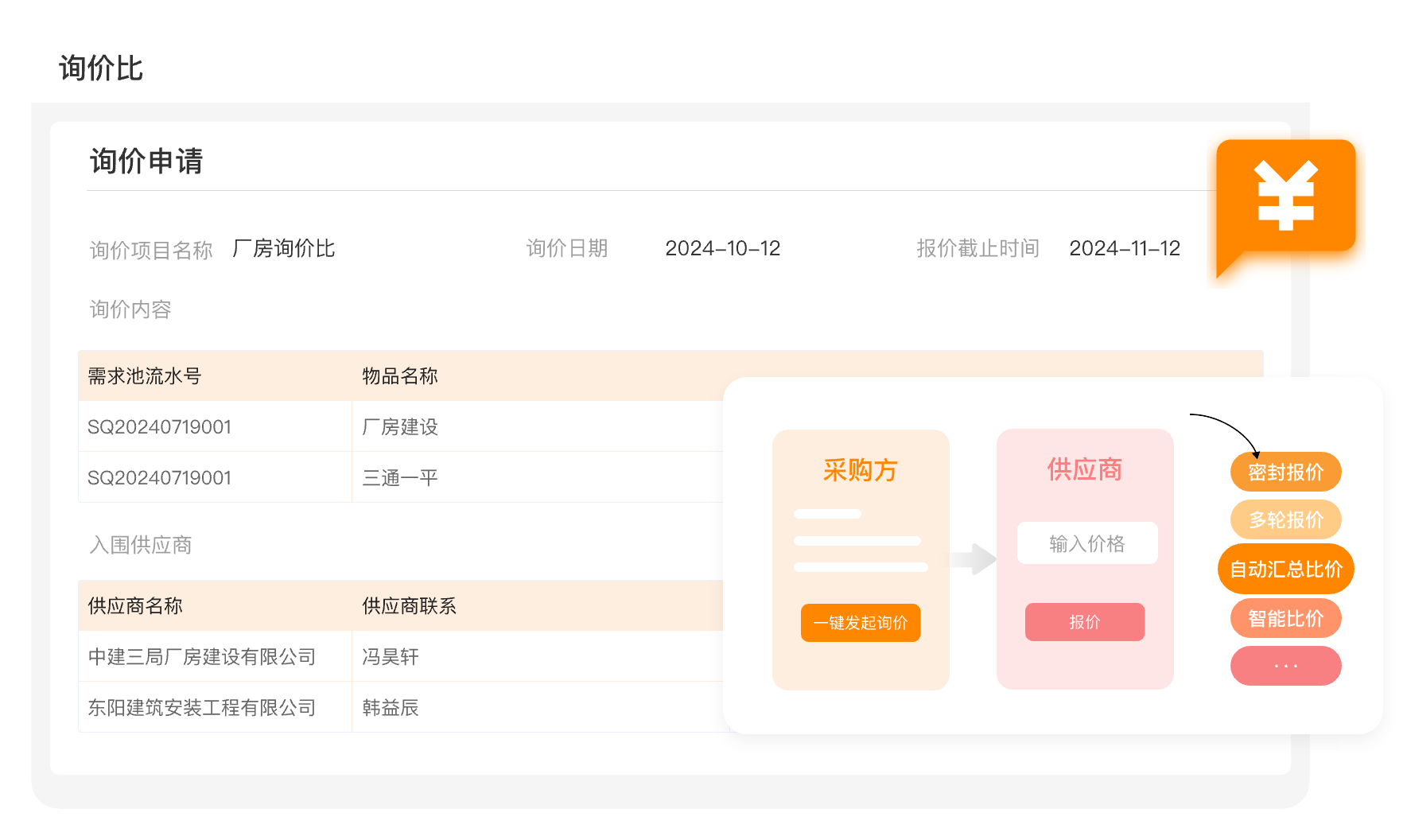
Task: Click supplier 中建三局厂房建设有限公司
Action: point(200,657)
